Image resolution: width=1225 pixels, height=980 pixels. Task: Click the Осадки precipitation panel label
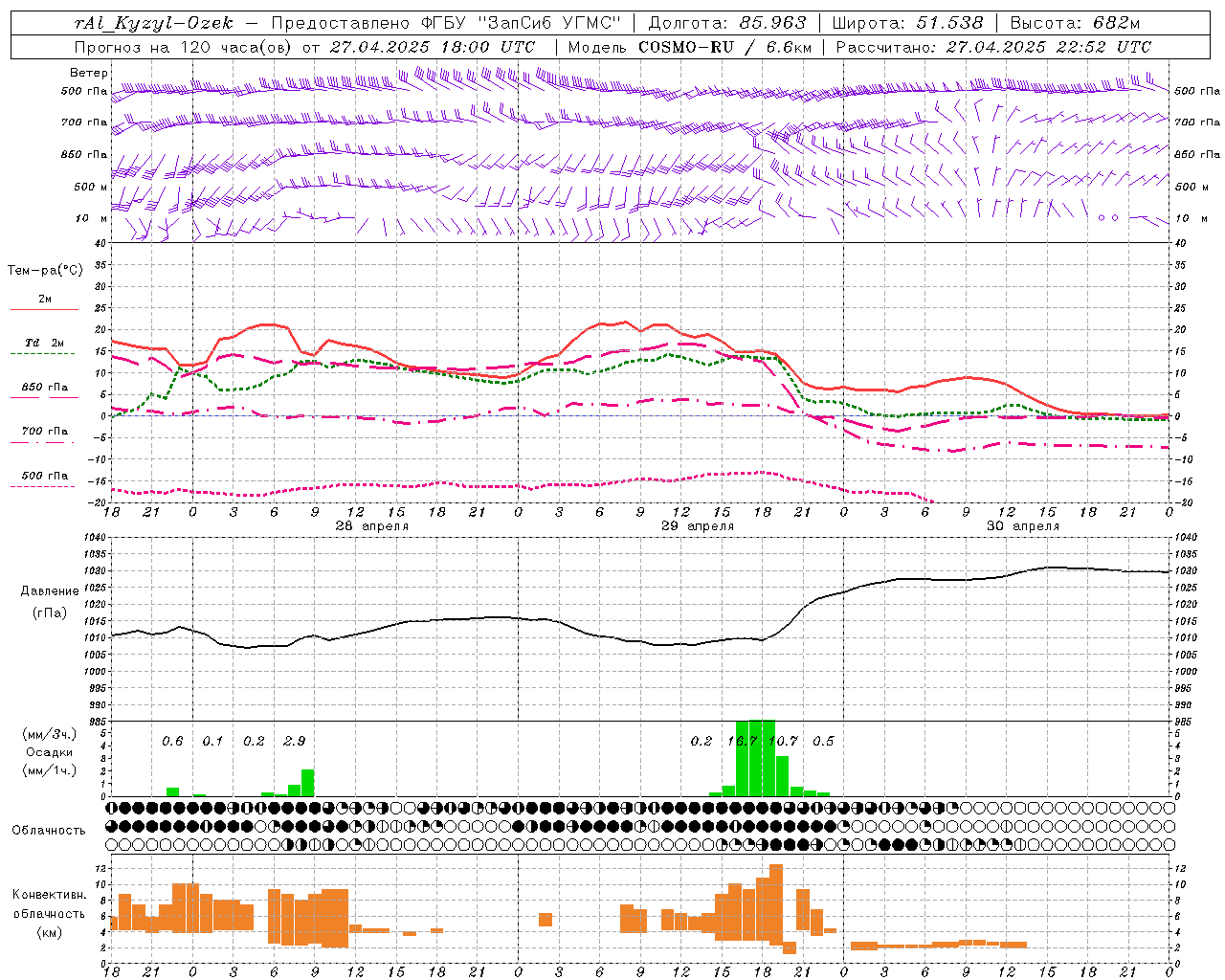[x=49, y=752]
